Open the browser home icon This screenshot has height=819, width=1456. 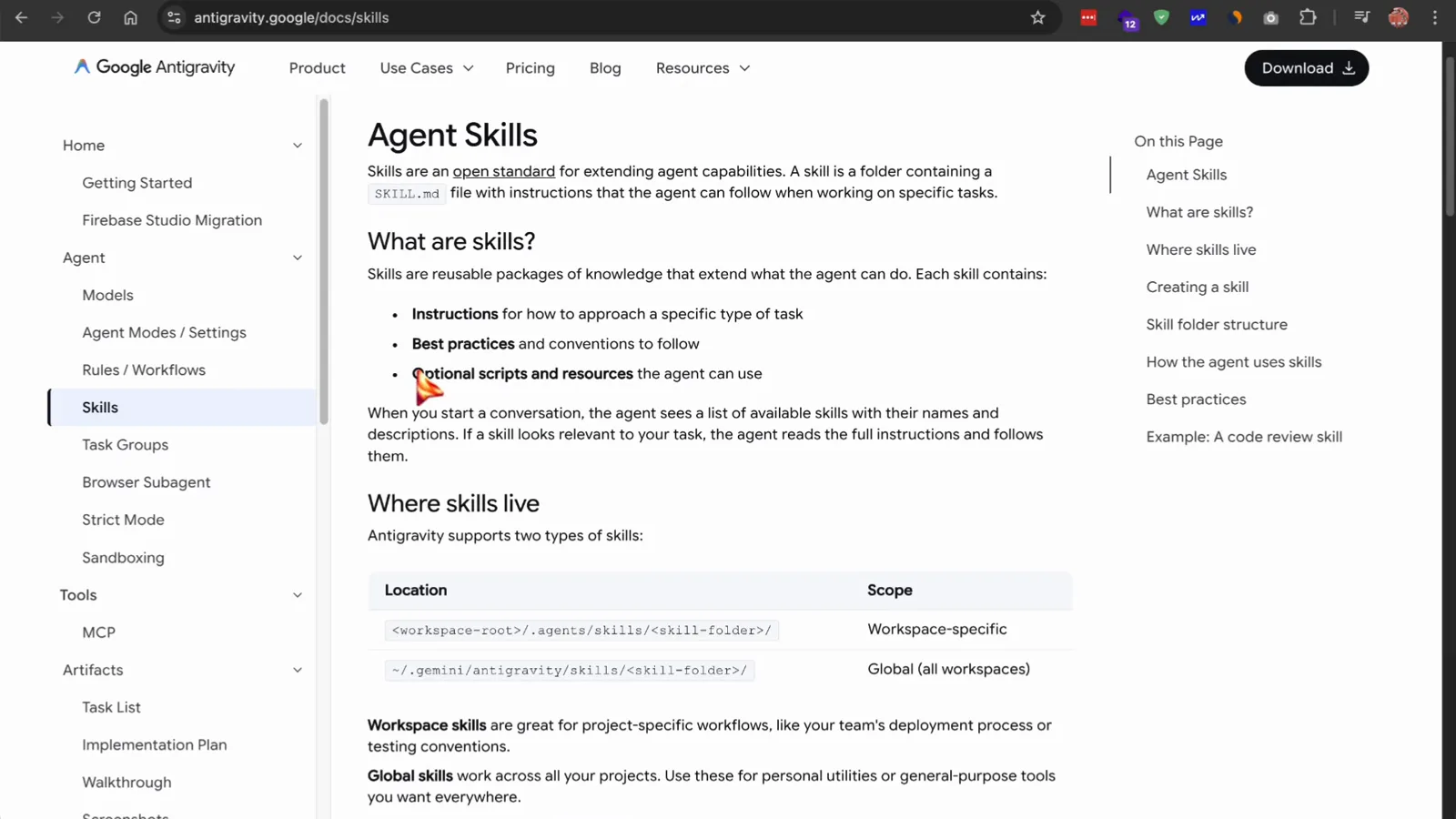tap(130, 17)
